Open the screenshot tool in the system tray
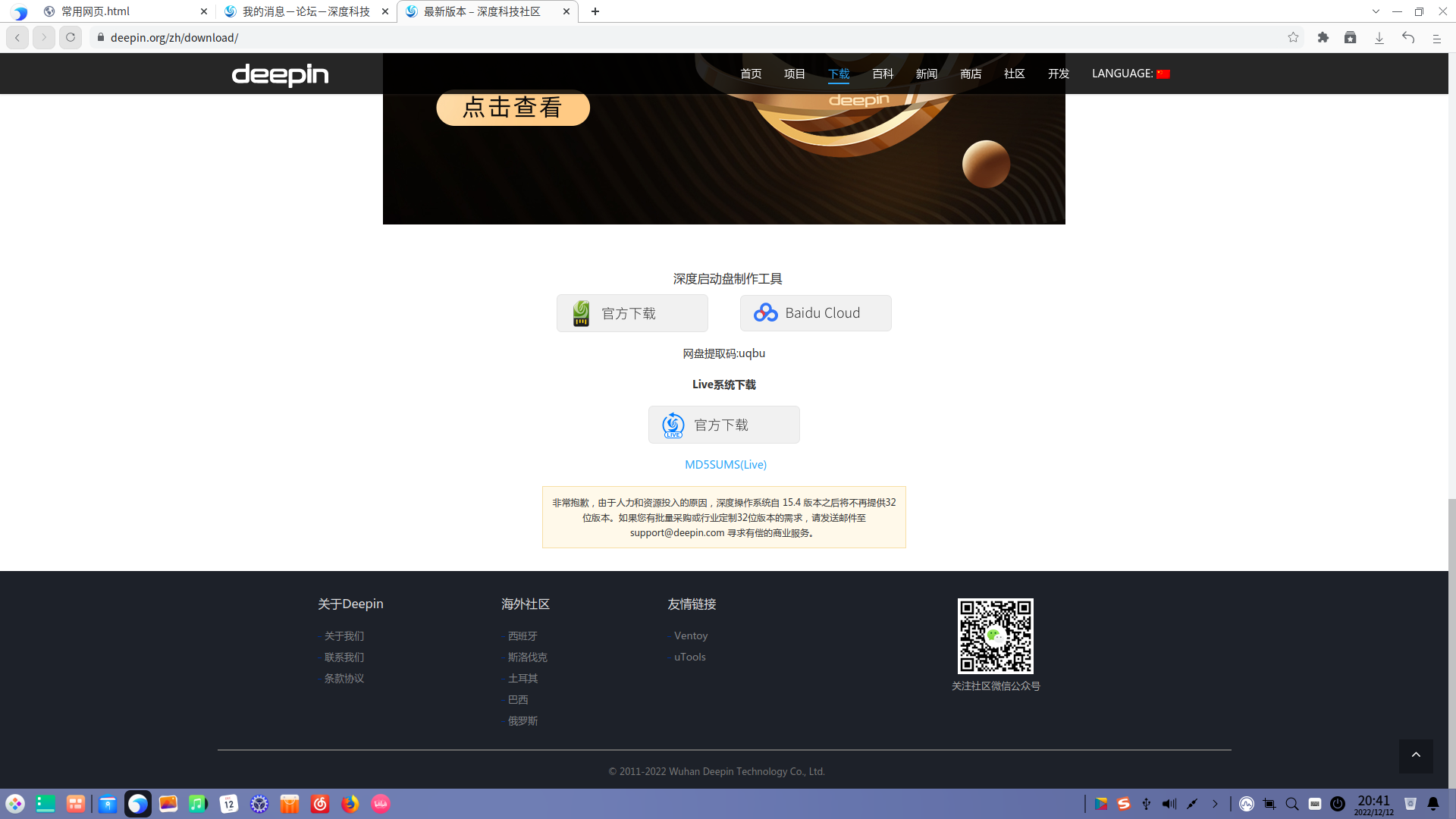 click(x=1271, y=804)
